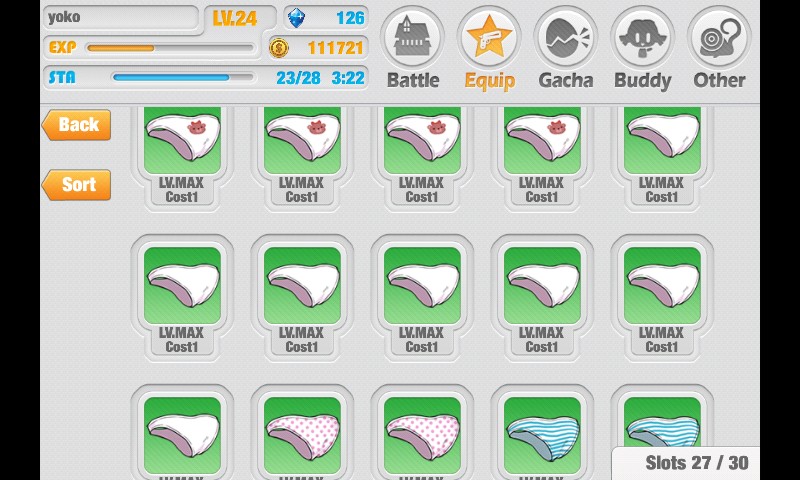Click the blue STA stamina bar
The image size is (800, 480).
point(183,78)
